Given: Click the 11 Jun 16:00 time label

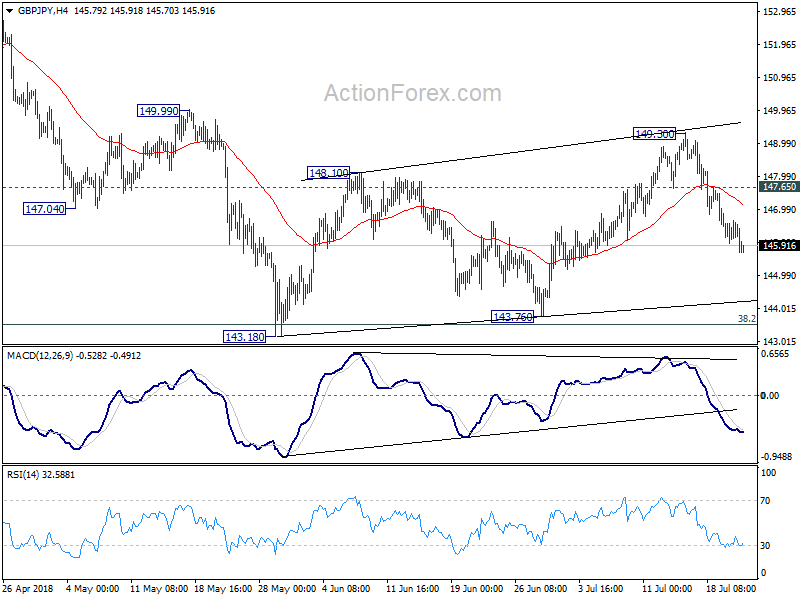Looking at the screenshot, I should point(413,589).
